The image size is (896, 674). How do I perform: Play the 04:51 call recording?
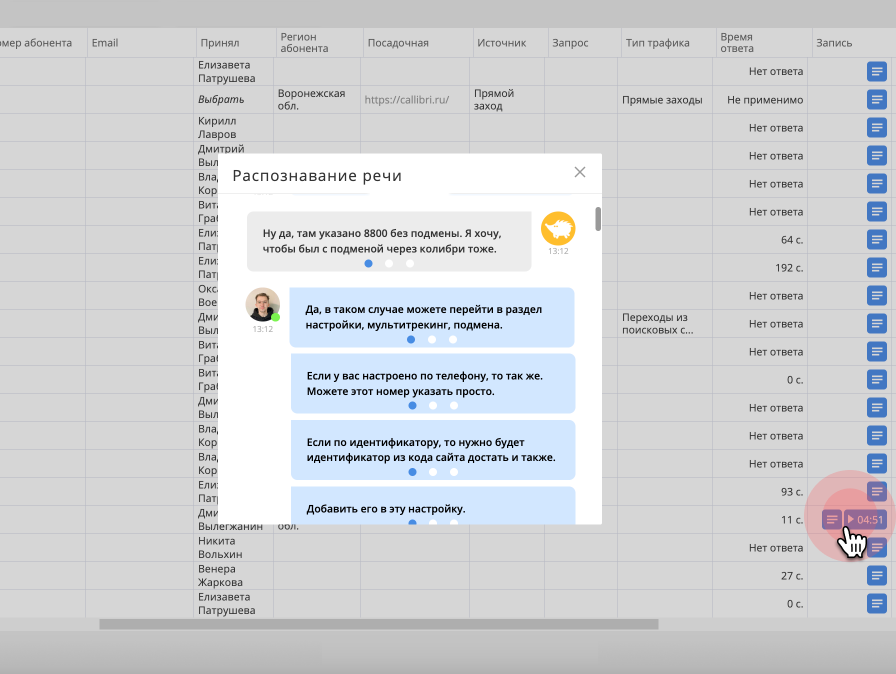click(865, 519)
